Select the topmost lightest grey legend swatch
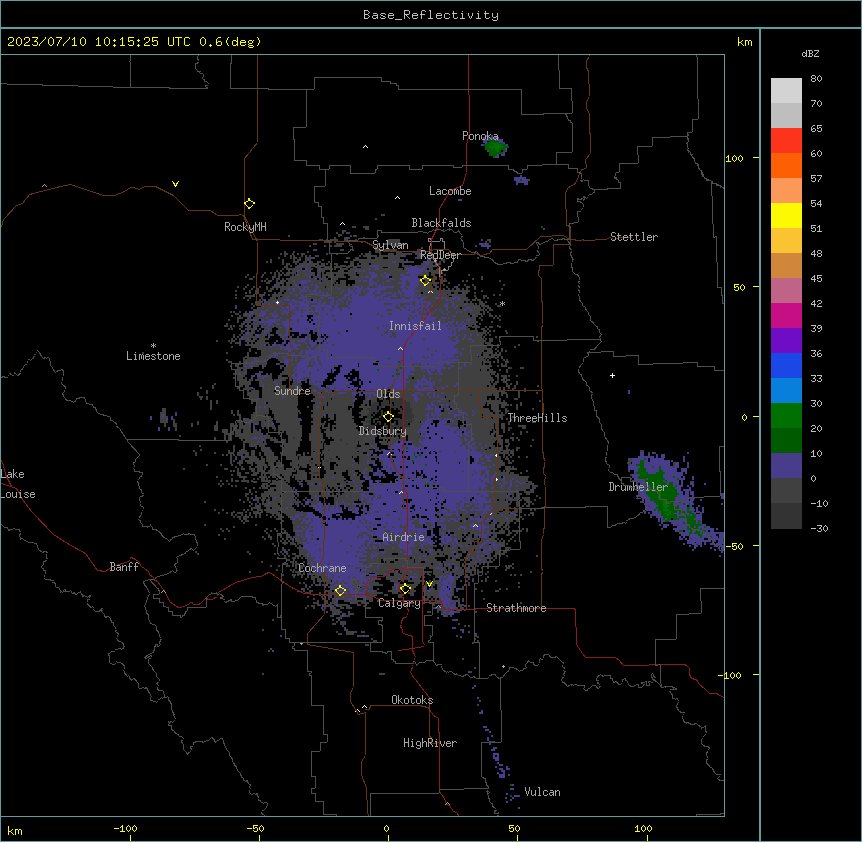This screenshot has height=842, width=862. click(786, 91)
